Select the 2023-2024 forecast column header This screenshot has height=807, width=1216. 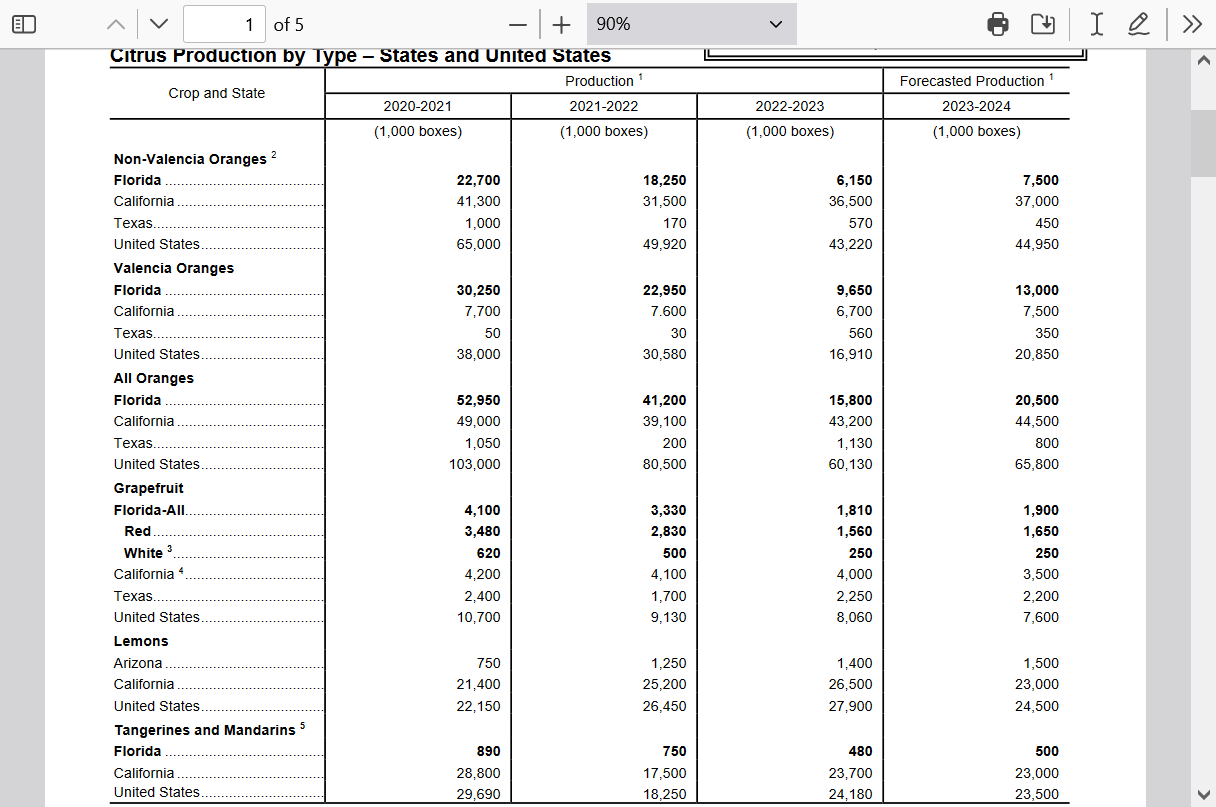click(x=976, y=106)
